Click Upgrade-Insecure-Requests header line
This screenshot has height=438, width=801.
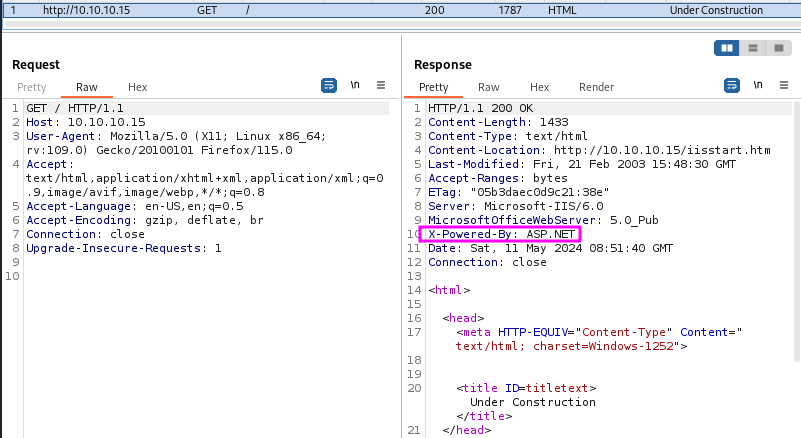click(124, 248)
